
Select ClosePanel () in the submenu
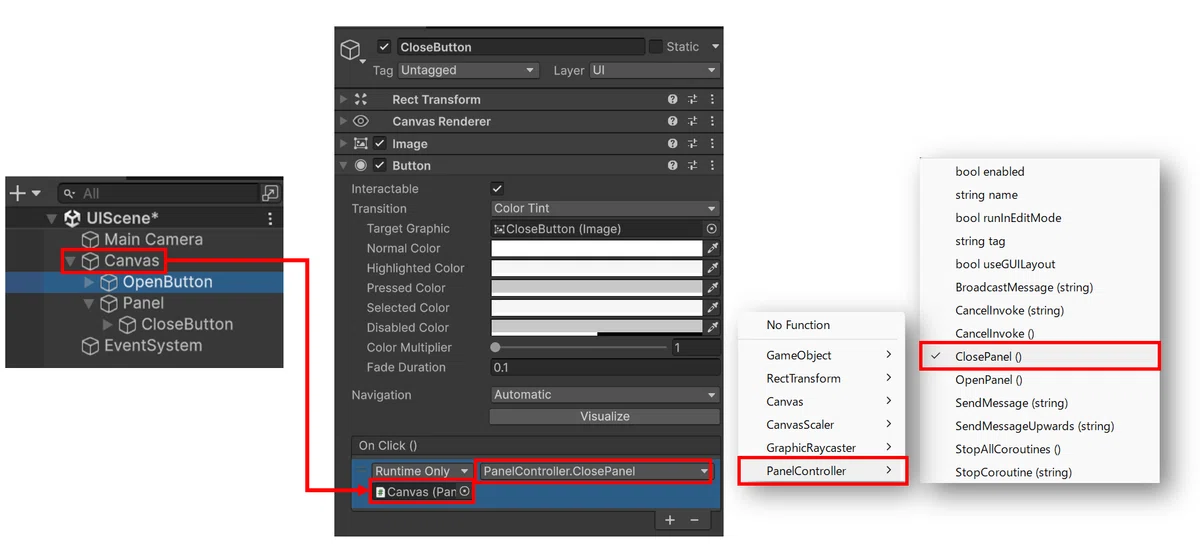click(1039, 356)
